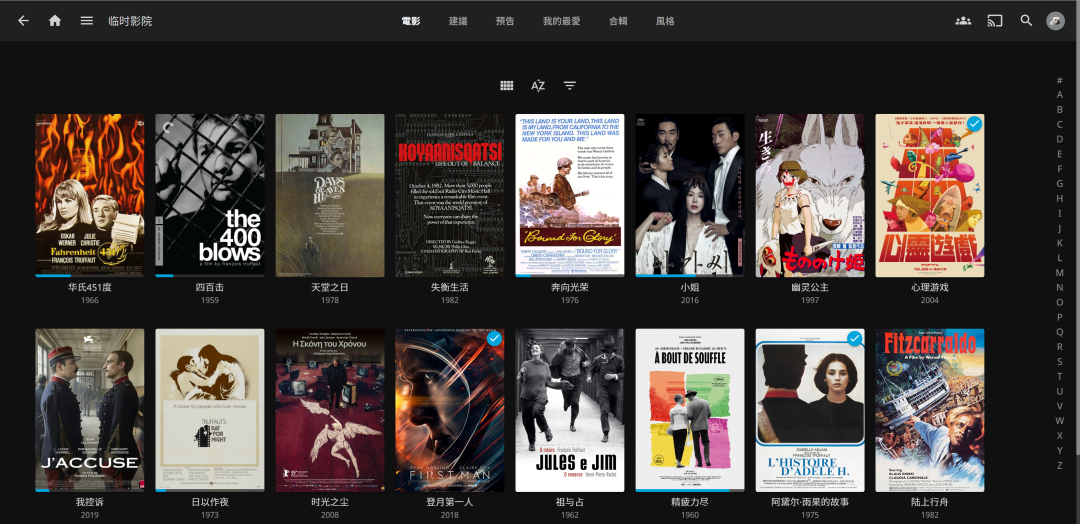This screenshot has width=1080, height=524.
Task: Open the Princess Mononoke poster
Action: tap(810, 196)
